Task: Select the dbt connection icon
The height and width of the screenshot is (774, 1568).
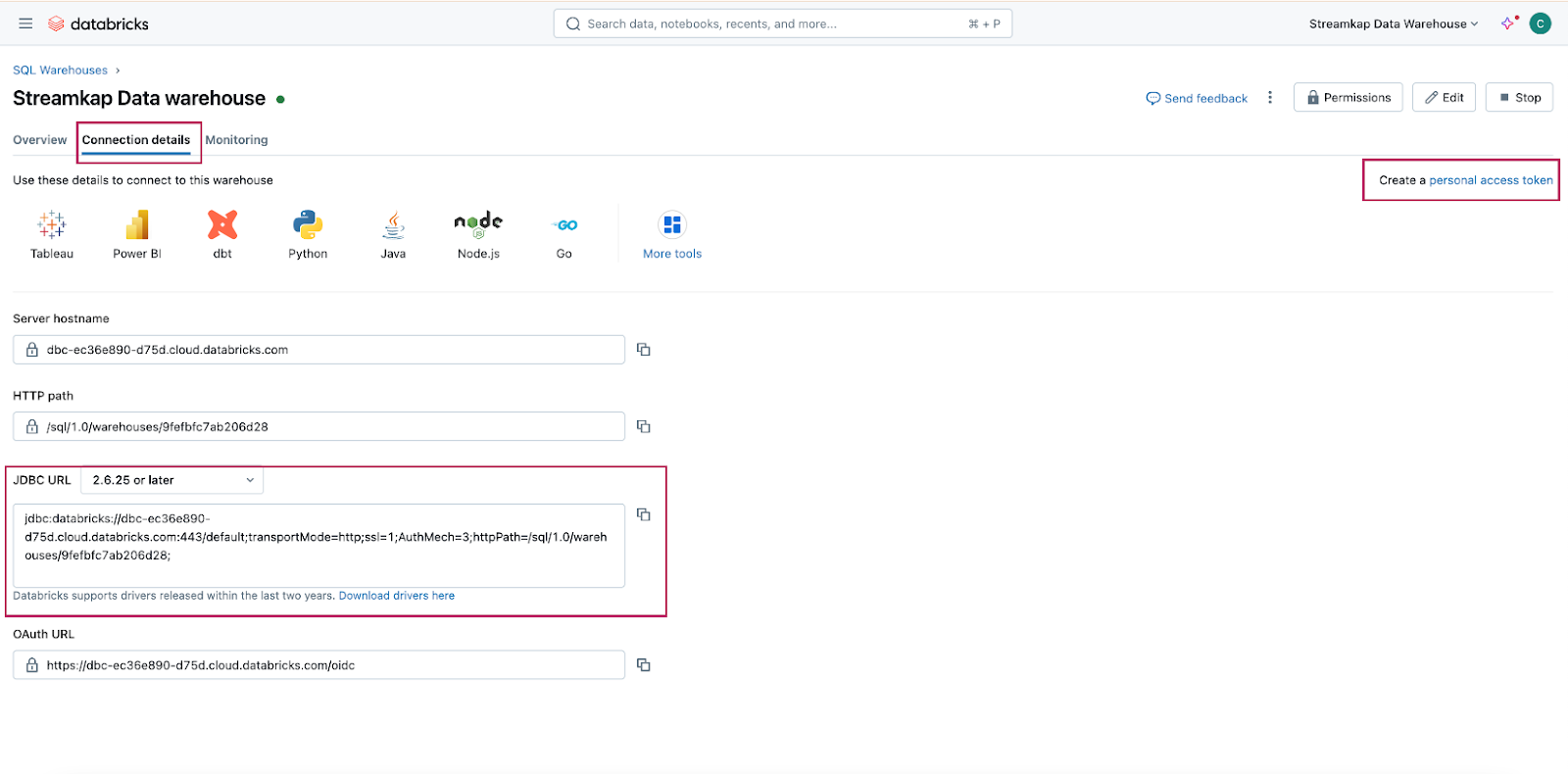Action: 222,225
